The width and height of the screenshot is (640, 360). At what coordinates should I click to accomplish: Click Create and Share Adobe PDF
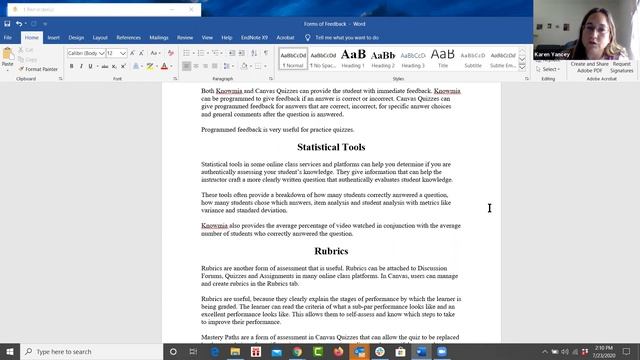point(589,67)
